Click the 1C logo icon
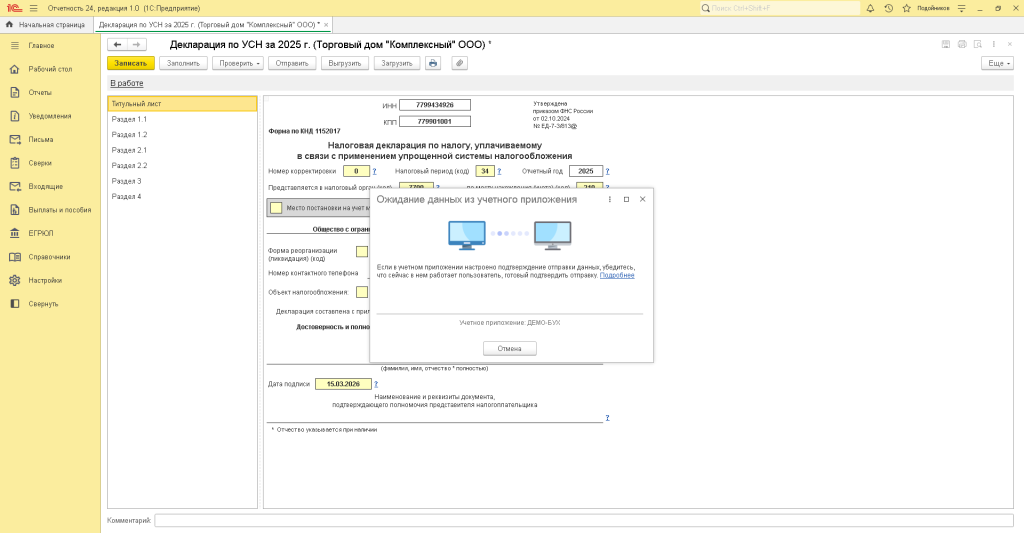The image size is (1024, 533). (14, 8)
